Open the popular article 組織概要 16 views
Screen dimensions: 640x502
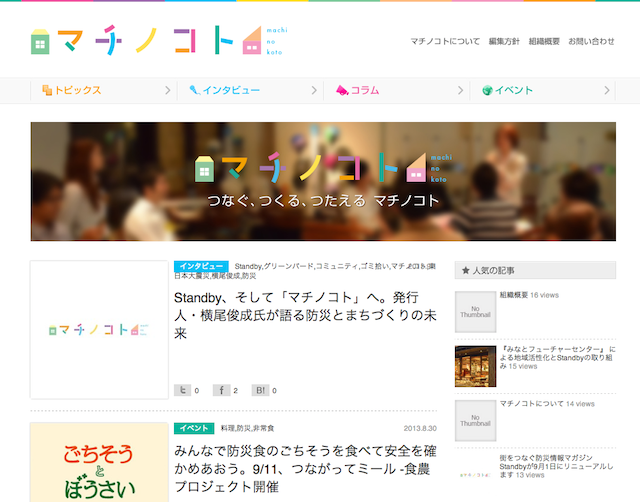pyautogui.click(x=529, y=295)
